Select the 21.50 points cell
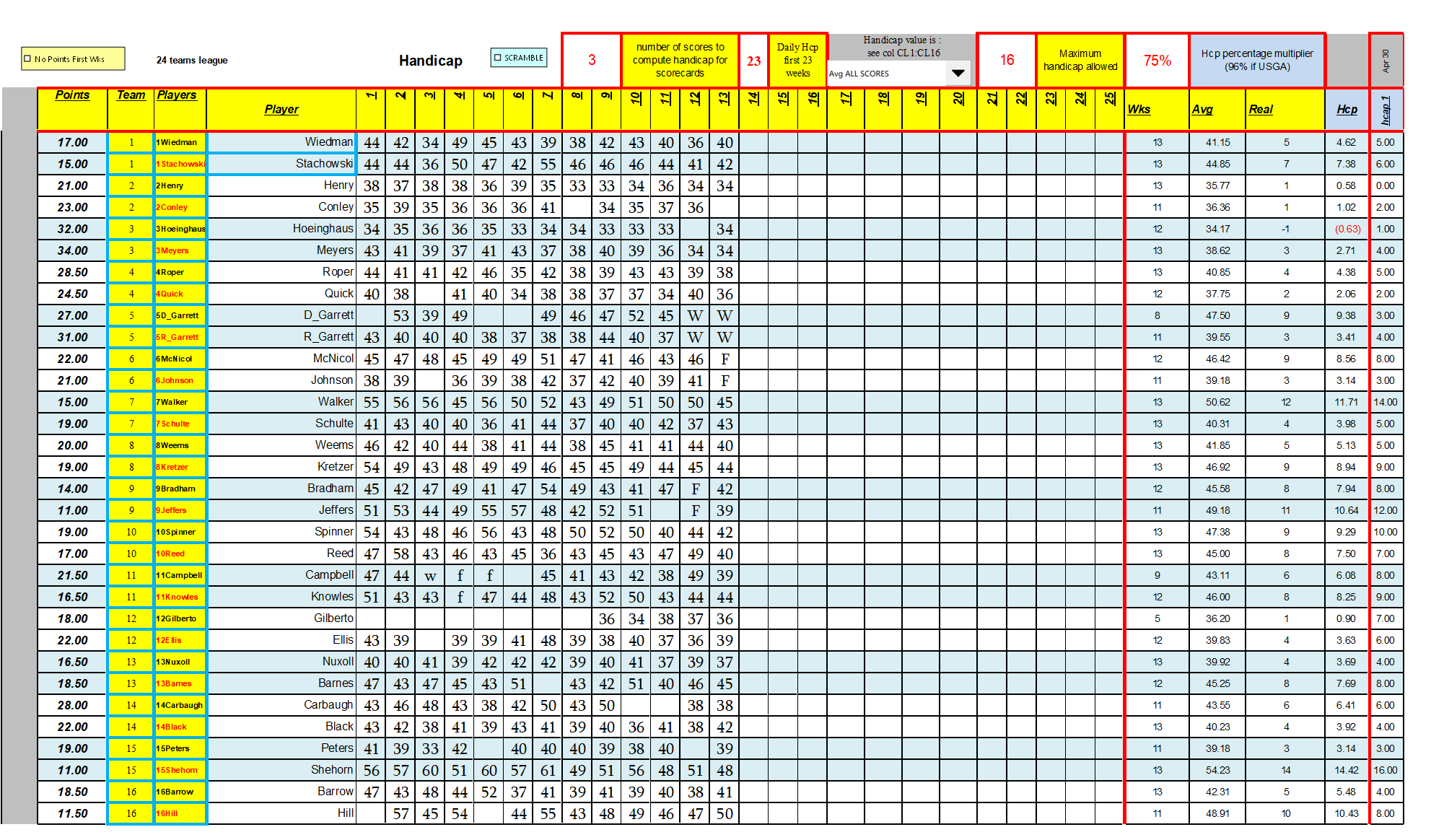The width and height of the screenshot is (1431, 840). (72, 575)
